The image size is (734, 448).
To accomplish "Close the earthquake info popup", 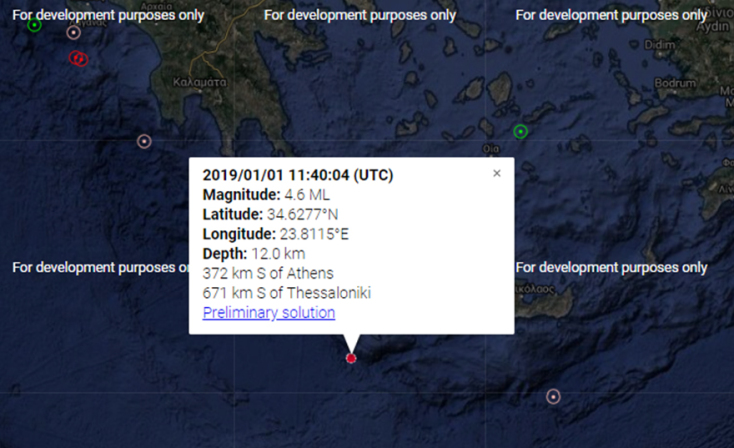I will pos(497,173).
